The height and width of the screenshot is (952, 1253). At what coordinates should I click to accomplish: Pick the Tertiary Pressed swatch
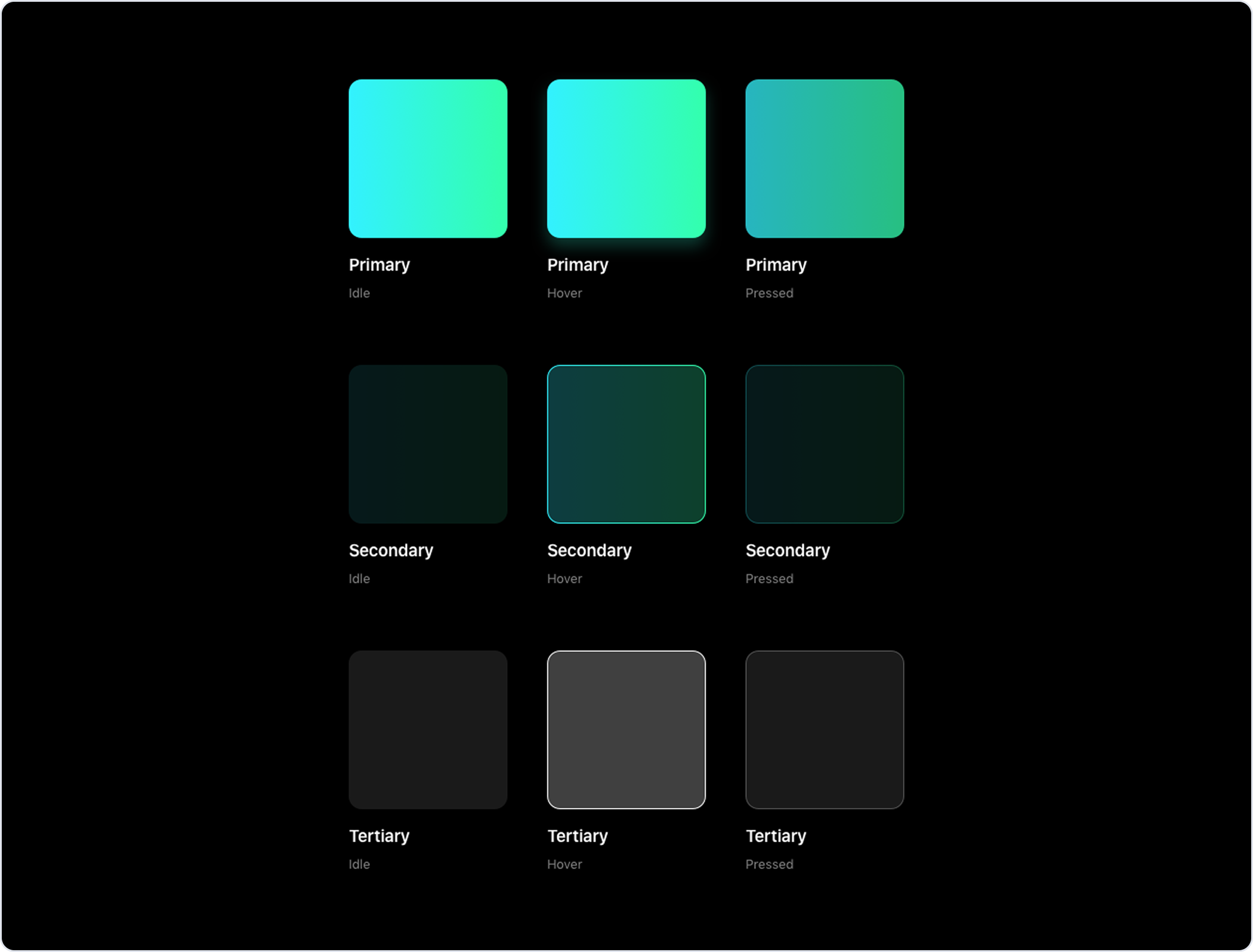click(x=825, y=730)
